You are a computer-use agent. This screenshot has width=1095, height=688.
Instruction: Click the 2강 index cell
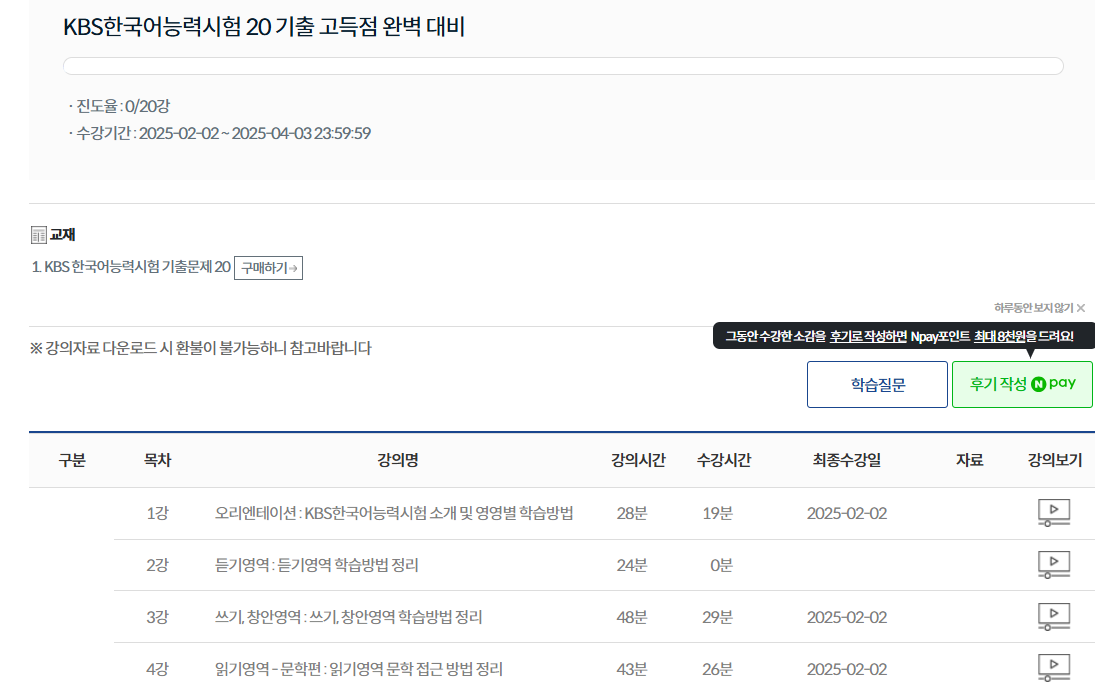[157, 564]
